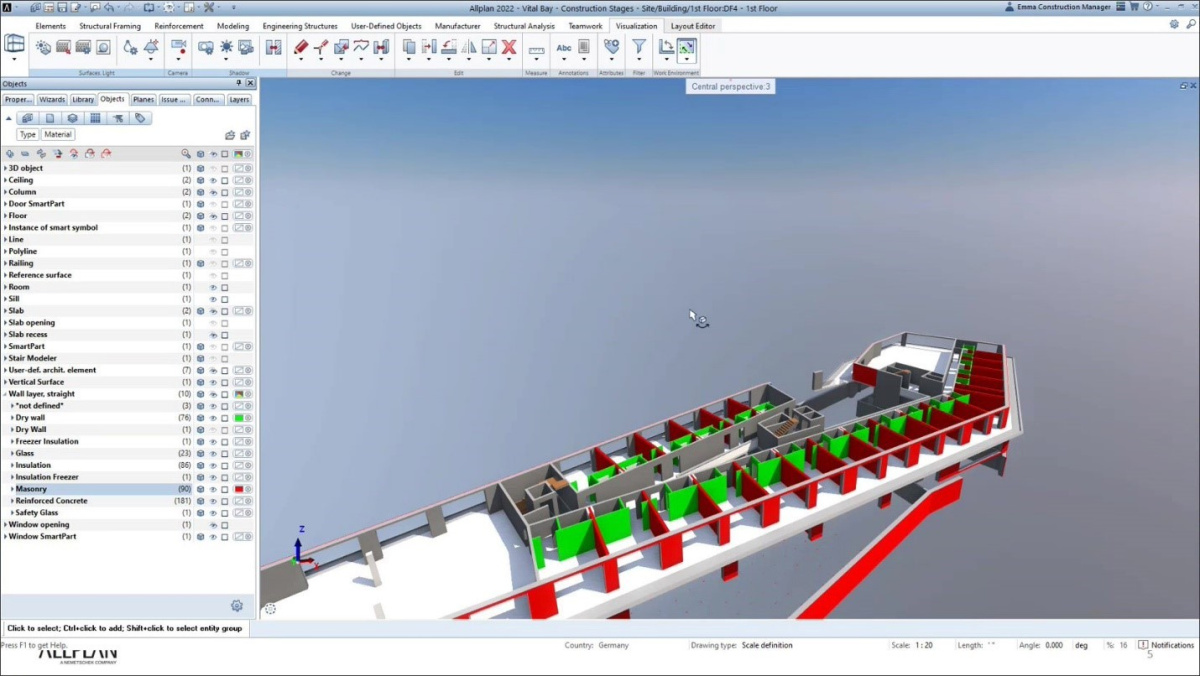Screen dimensions: 1200x676
Task: Click the sun icon in Shadow group
Action: point(227,47)
